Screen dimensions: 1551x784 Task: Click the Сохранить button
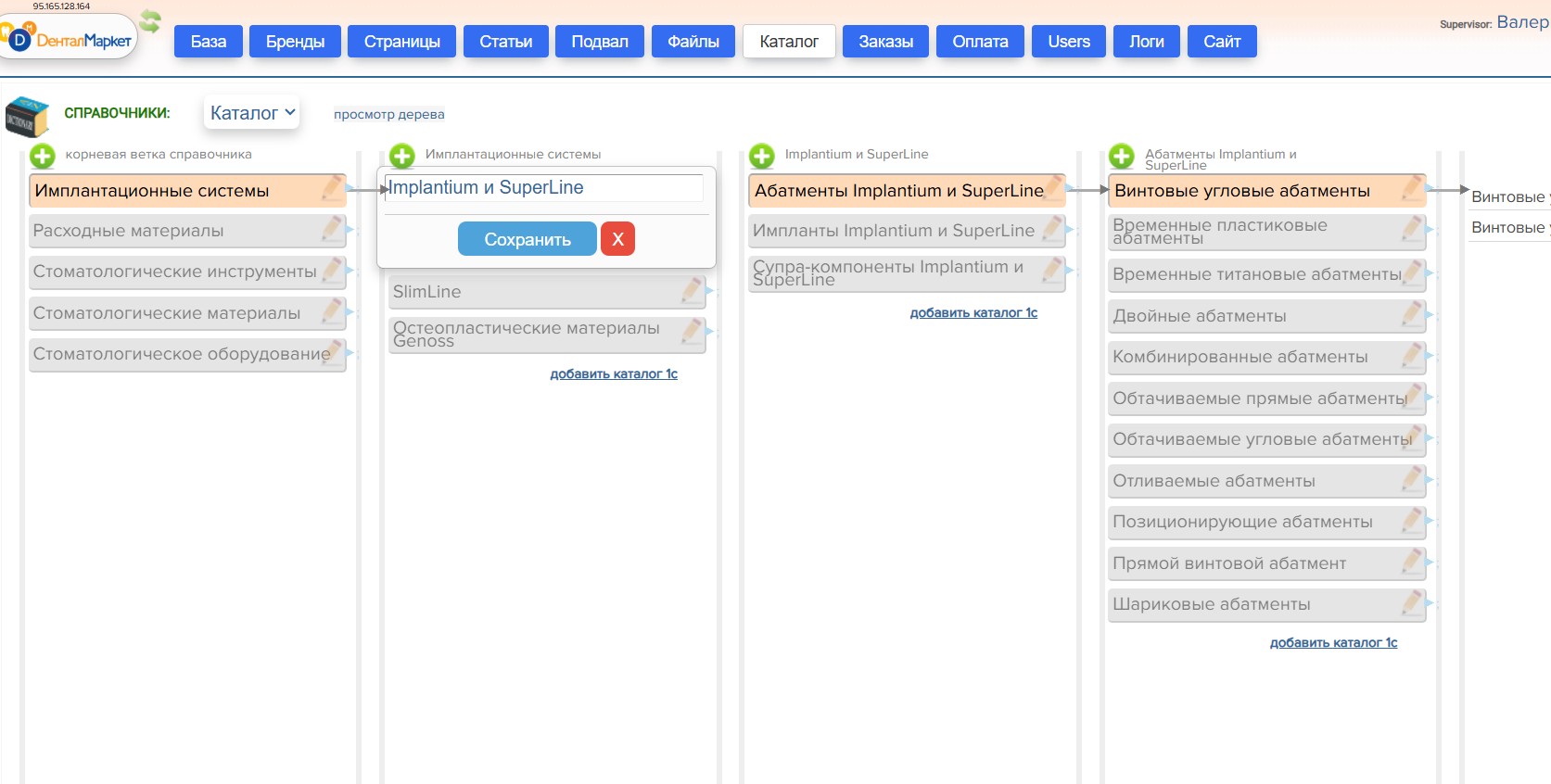coord(528,239)
